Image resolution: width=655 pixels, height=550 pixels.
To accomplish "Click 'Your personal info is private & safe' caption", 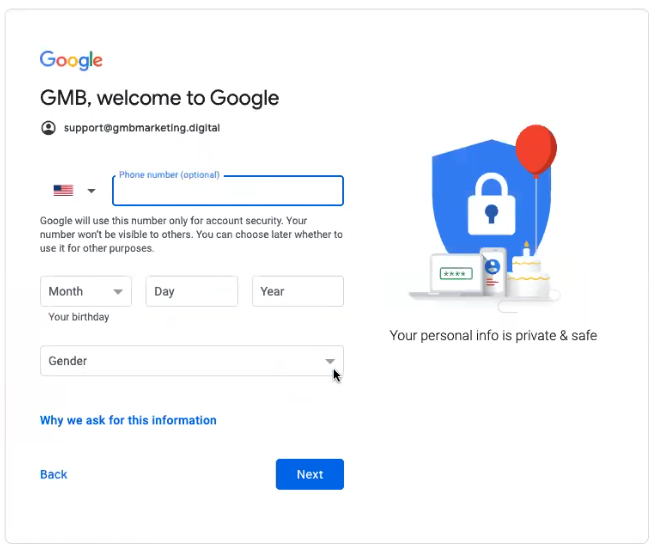I will click(x=493, y=336).
